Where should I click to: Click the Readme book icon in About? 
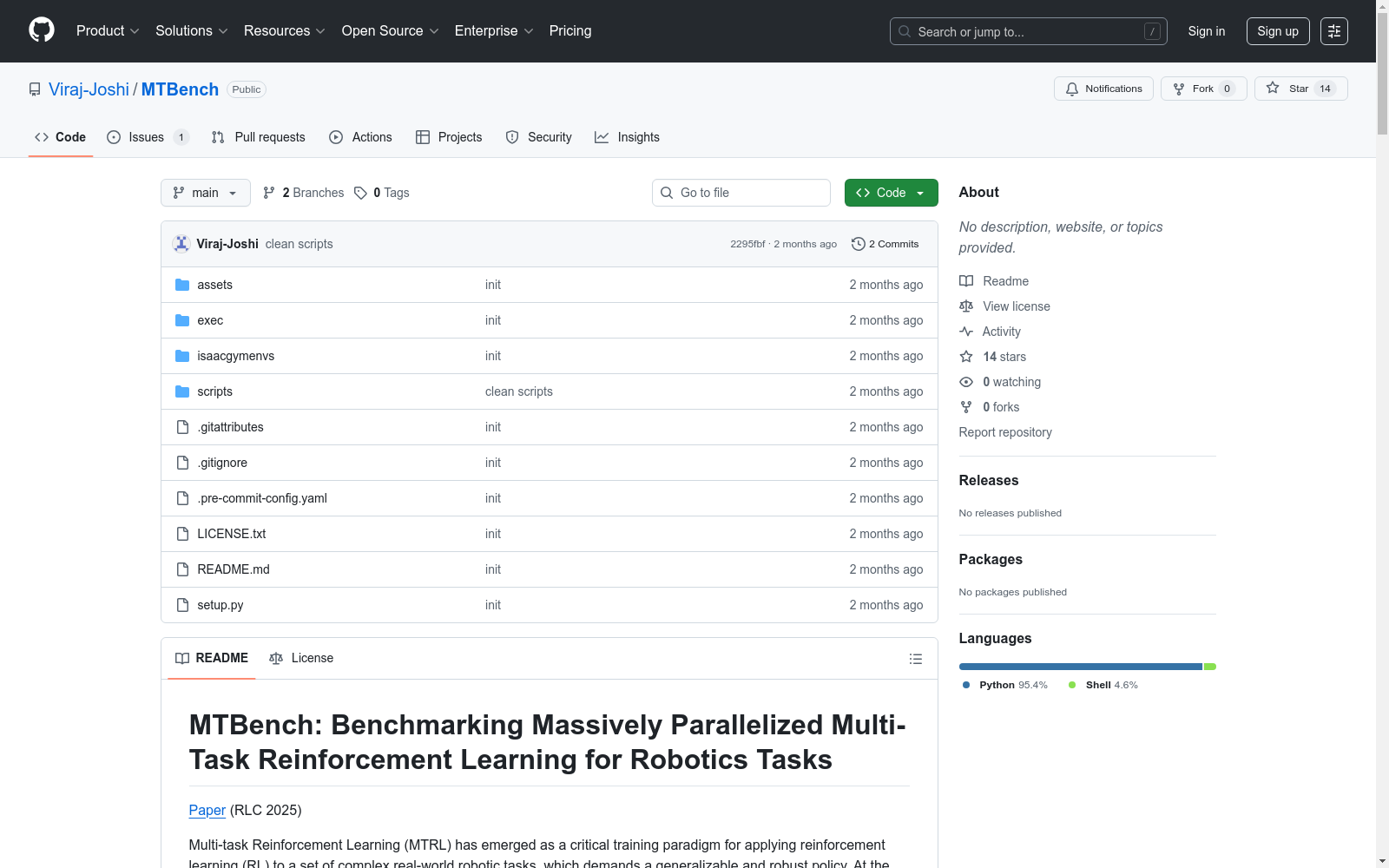[966, 281]
